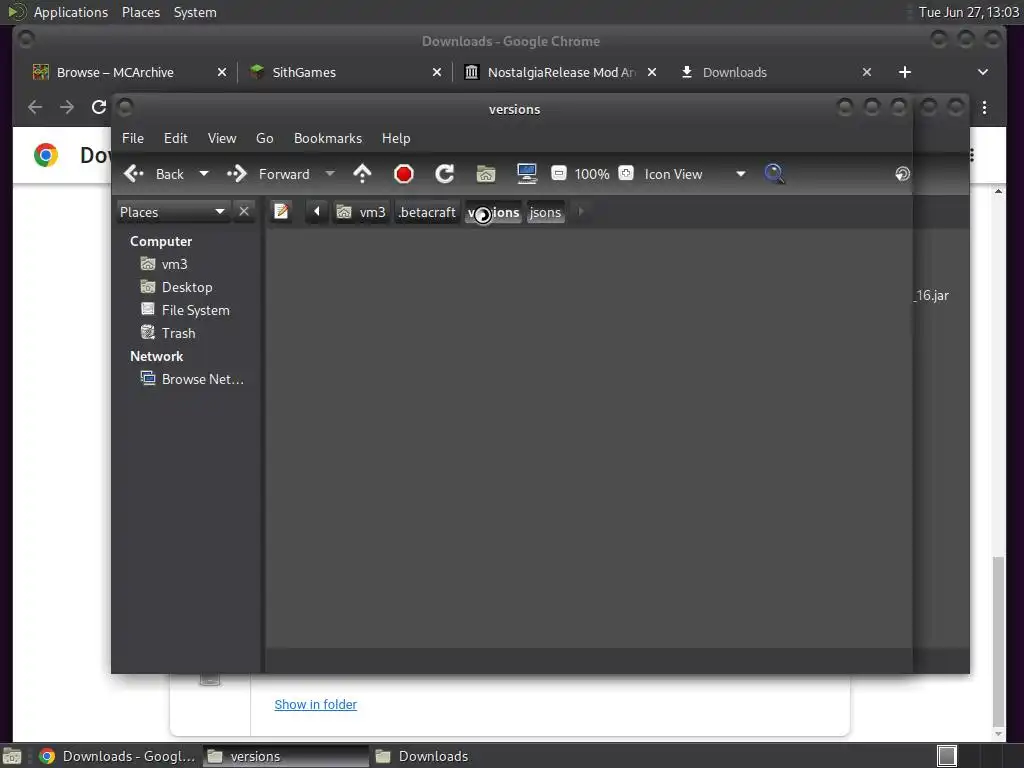Zoom in with the plus icon

pos(626,173)
